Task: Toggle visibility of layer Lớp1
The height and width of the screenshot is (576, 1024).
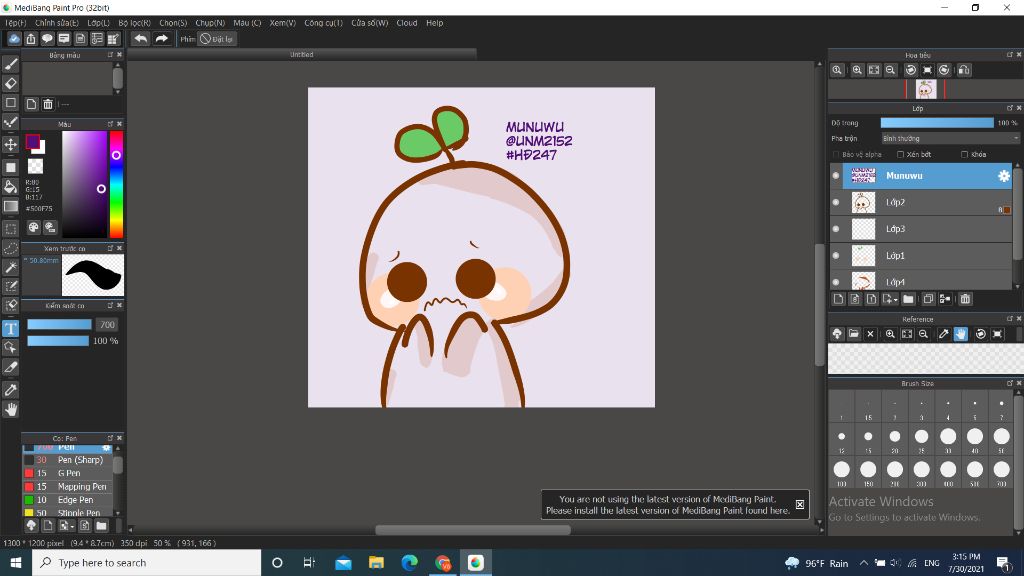Action: point(836,255)
